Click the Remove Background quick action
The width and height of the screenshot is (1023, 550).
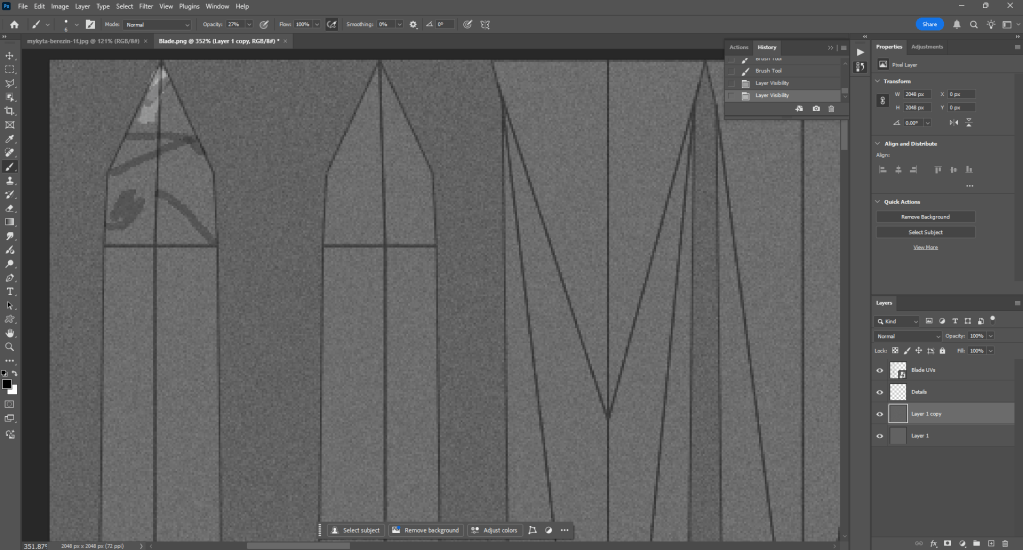coord(925,217)
